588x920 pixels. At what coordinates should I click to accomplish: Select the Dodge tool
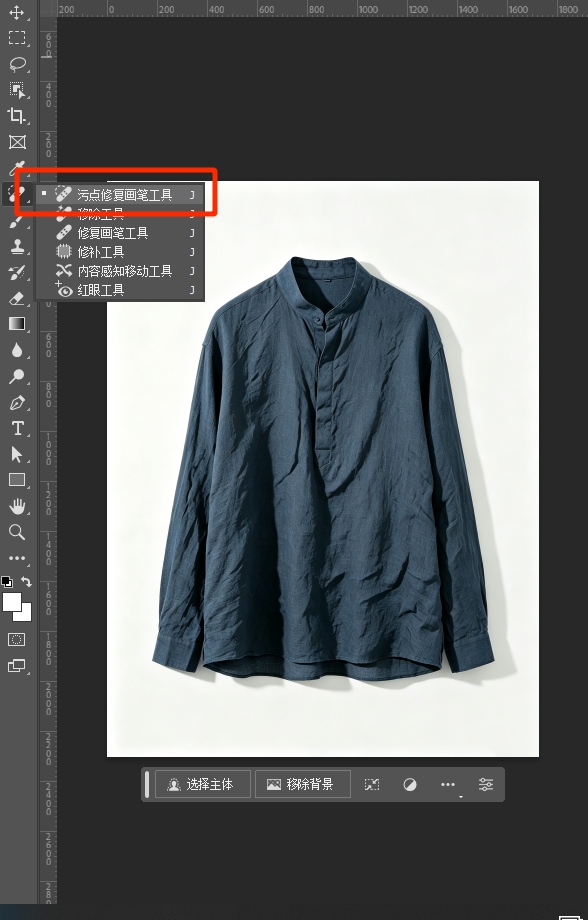[x=16, y=376]
